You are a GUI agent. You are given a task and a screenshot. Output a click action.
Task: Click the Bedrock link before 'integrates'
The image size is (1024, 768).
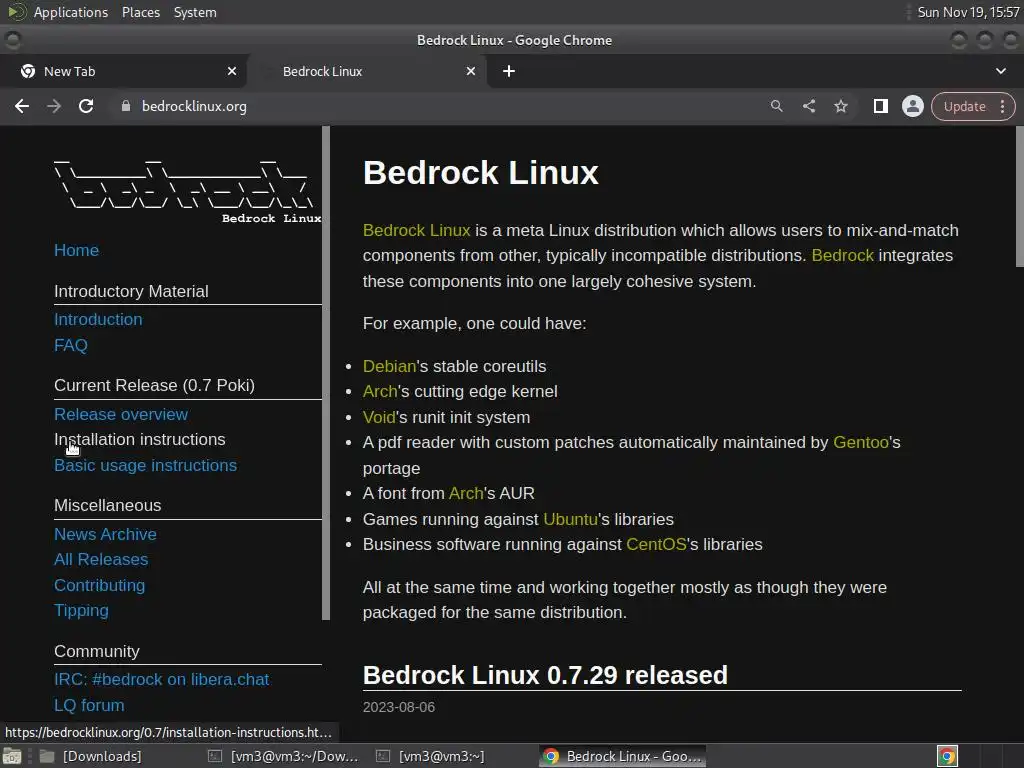point(842,255)
